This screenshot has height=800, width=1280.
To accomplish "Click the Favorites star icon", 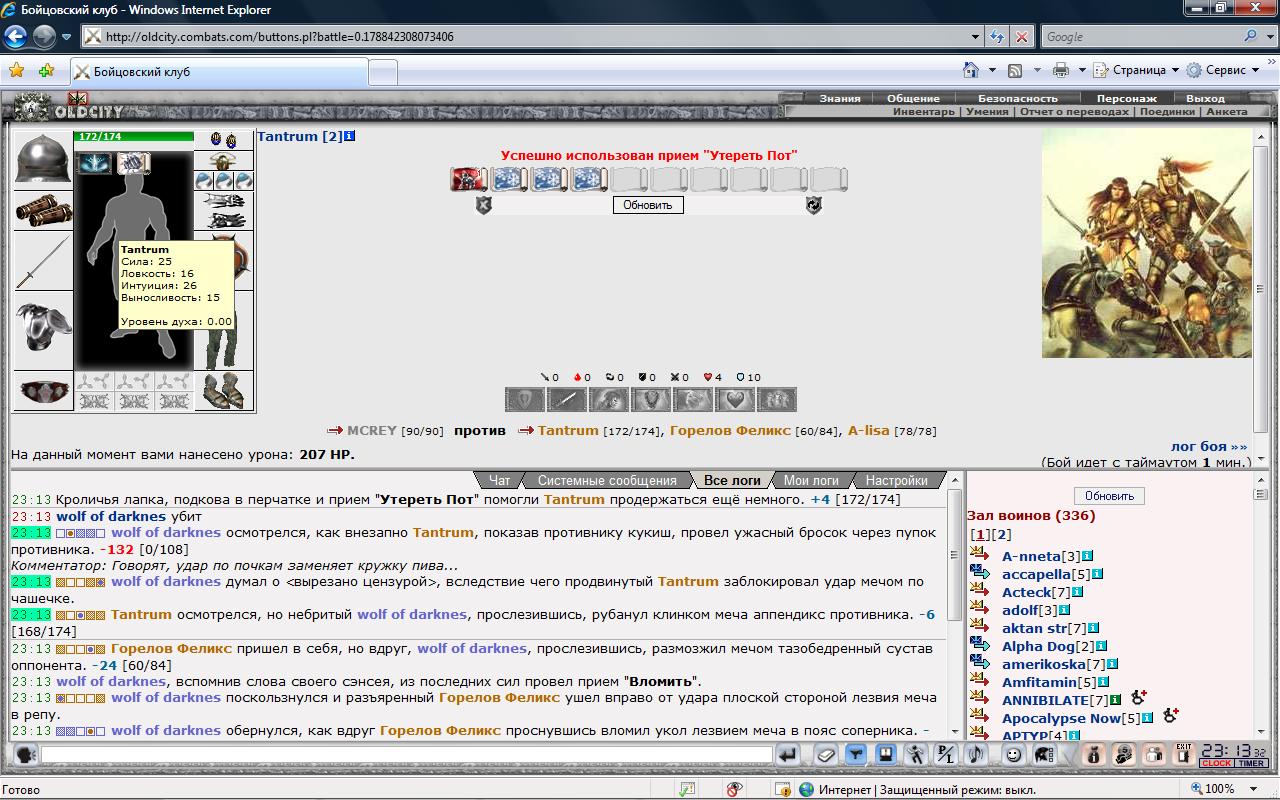I will pyautogui.click(x=17, y=70).
